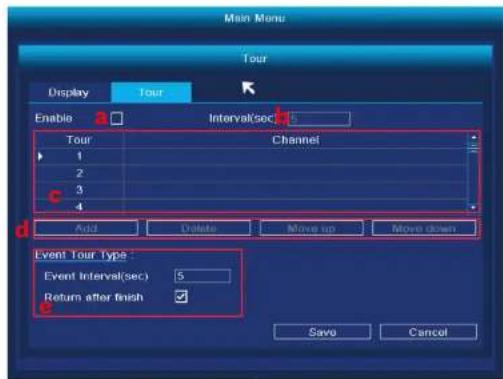Click the Move up button
The image size is (503, 379).
[311, 228]
